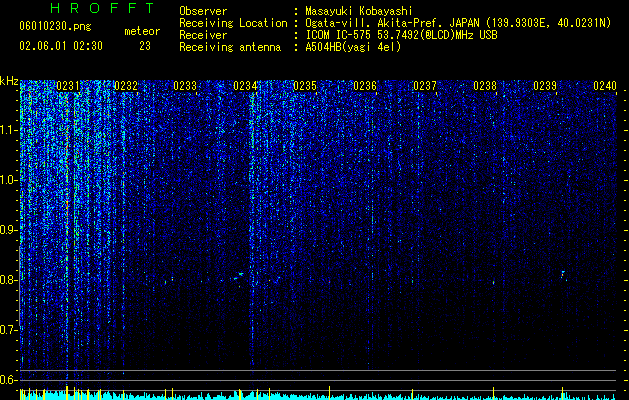Click the Receiving Location label
Viewport: 629px width, 400px height.
(233, 23)
